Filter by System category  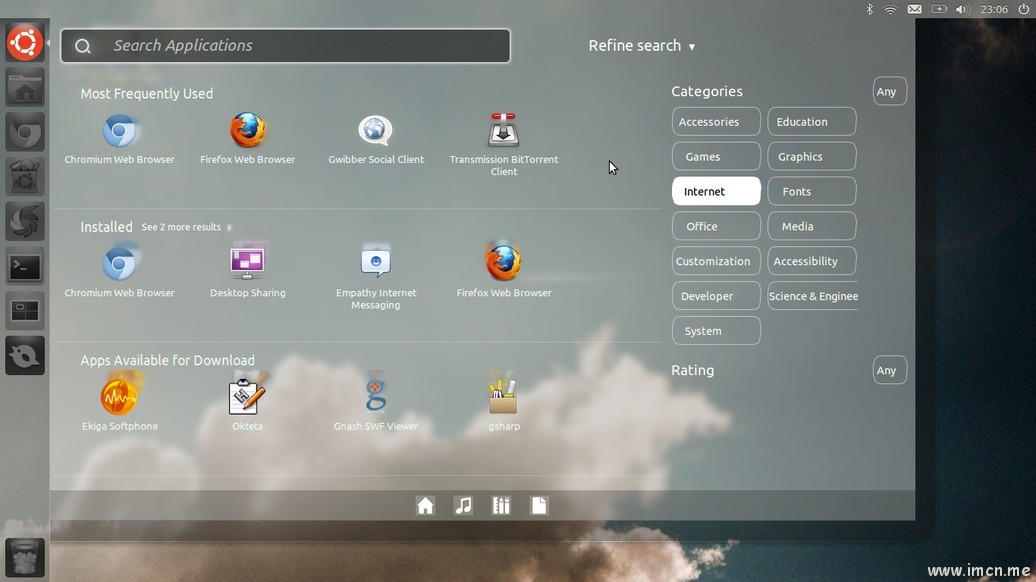pos(716,331)
